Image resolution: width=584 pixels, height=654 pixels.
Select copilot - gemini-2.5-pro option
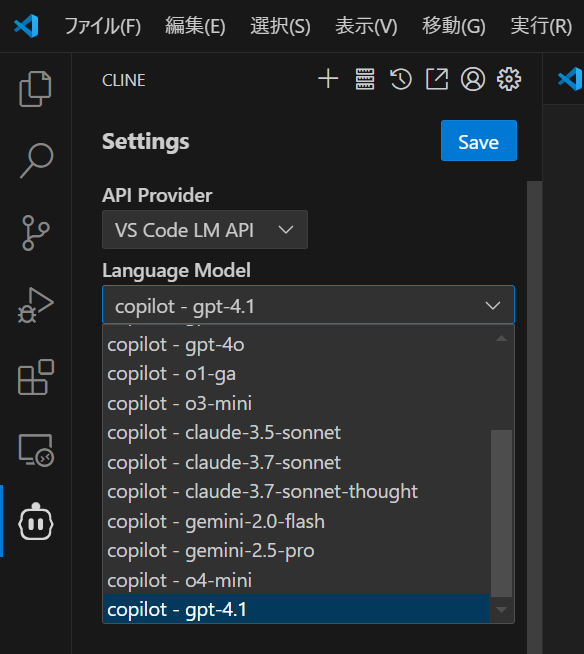pyautogui.click(x=296, y=551)
